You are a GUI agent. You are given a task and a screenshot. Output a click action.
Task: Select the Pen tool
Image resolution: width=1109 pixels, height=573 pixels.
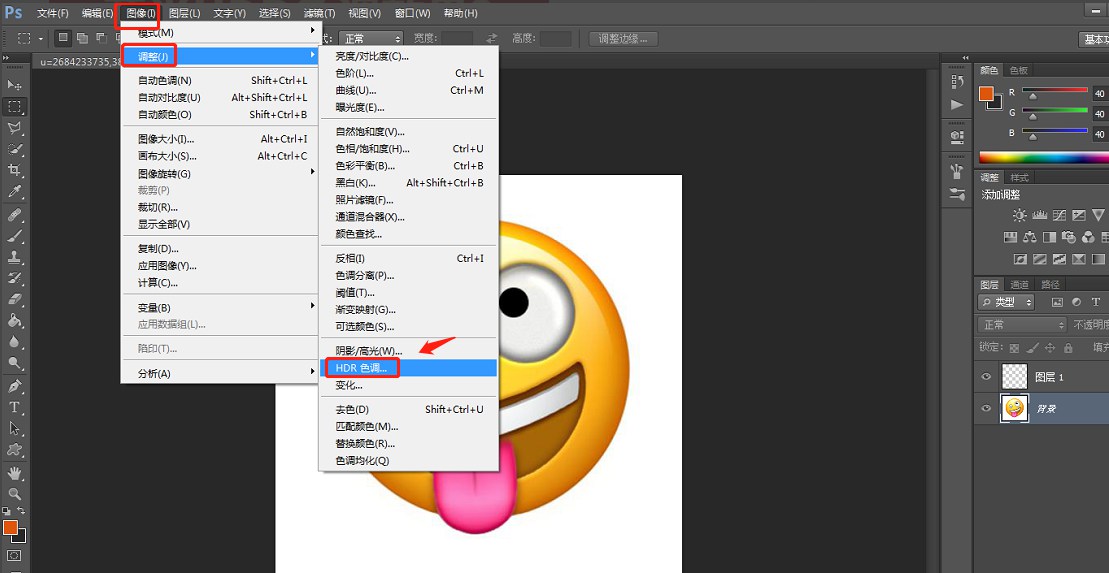(15, 386)
